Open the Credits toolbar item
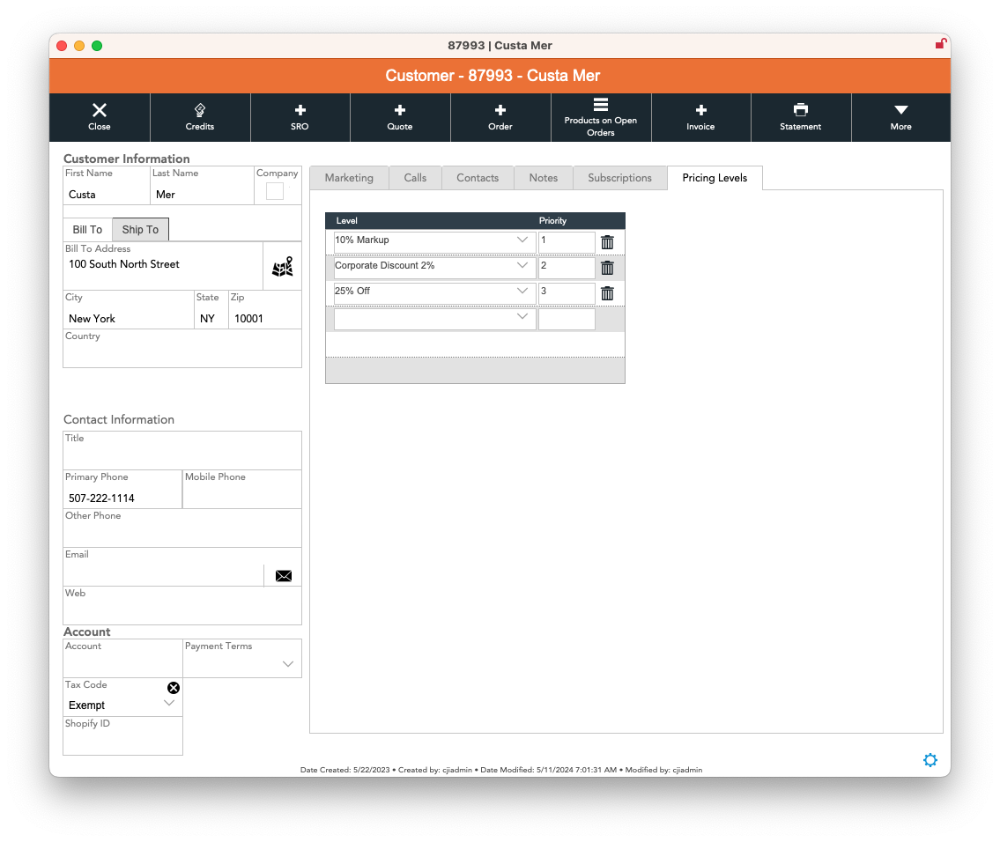Image resolution: width=1000 pixels, height=842 pixels. click(200, 117)
